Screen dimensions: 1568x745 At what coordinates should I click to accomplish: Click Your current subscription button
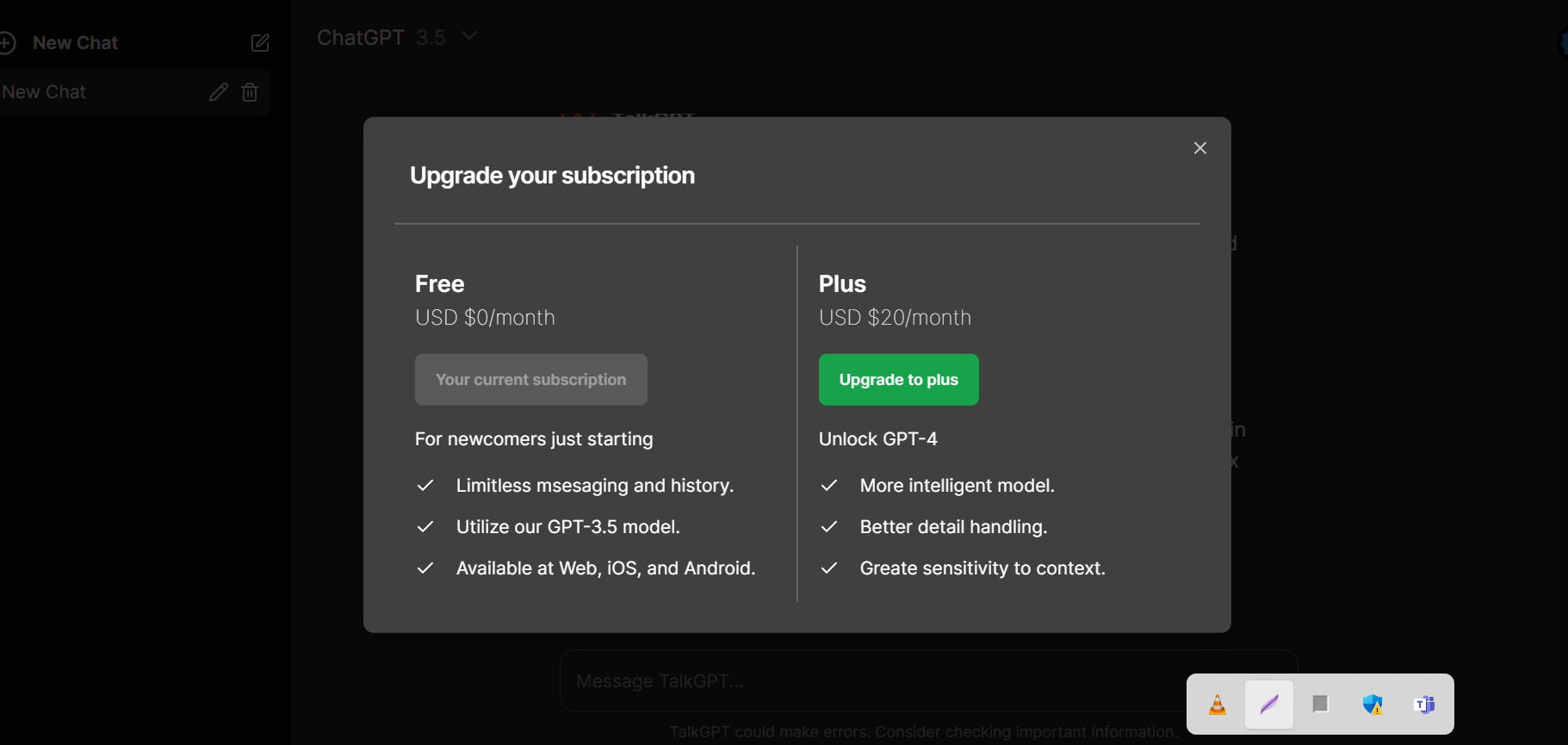click(531, 380)
